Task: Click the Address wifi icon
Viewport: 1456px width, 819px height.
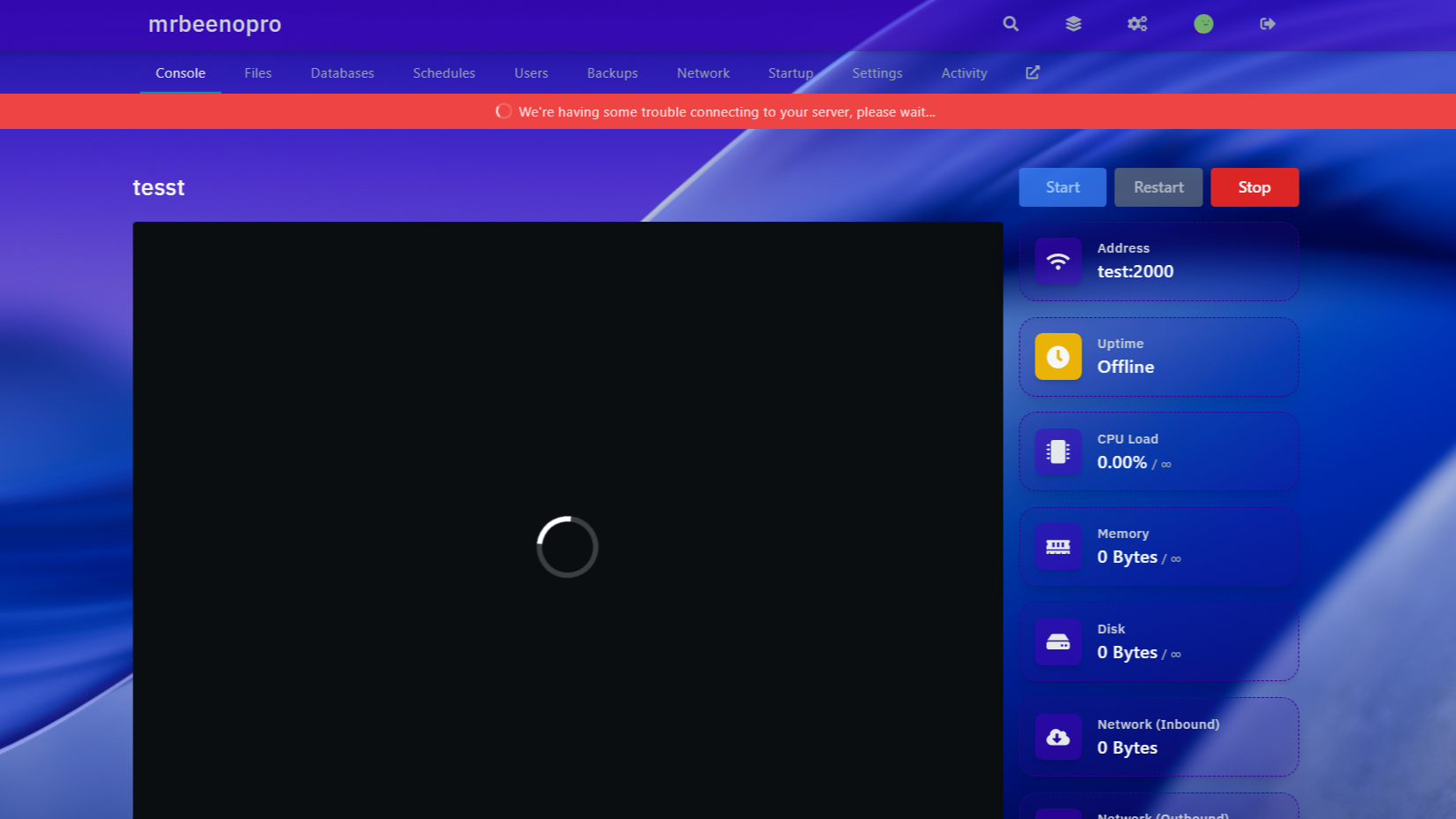Action: 1058,262
